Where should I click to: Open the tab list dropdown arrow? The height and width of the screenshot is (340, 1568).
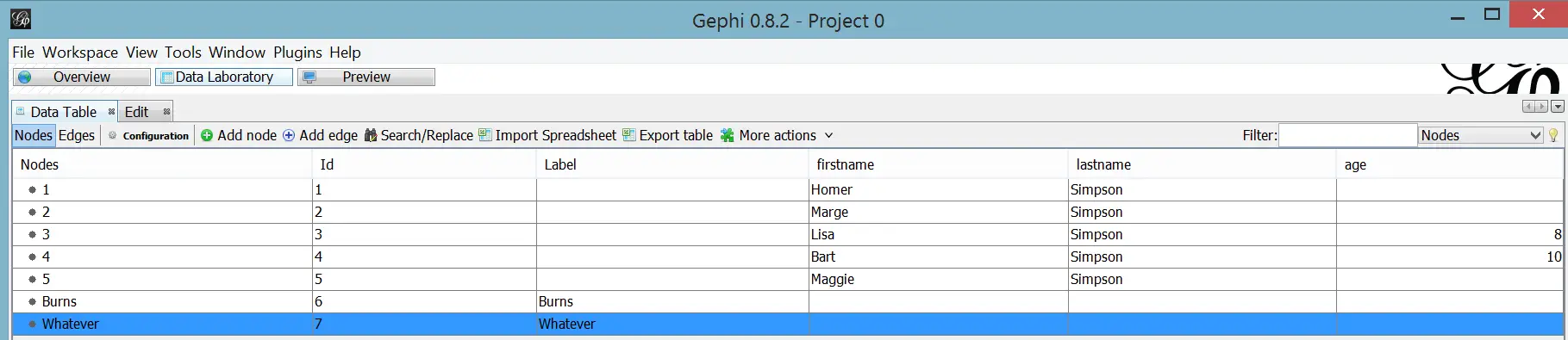click(x=1558, y=107)
